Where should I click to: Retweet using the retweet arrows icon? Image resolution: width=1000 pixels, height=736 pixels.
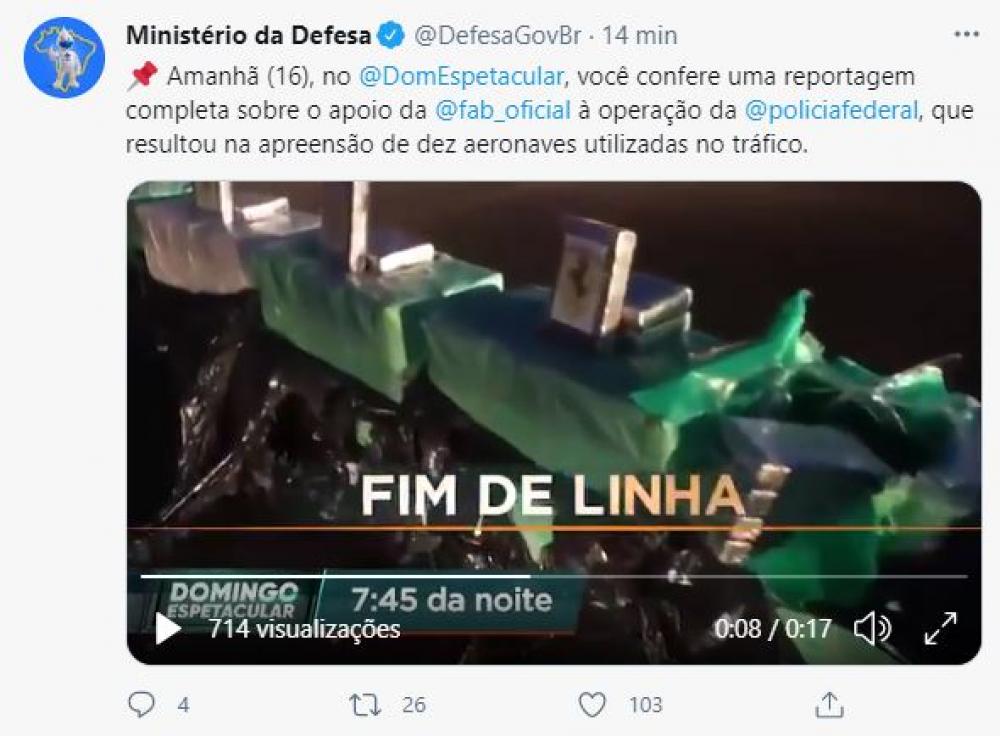coord(365,705)
